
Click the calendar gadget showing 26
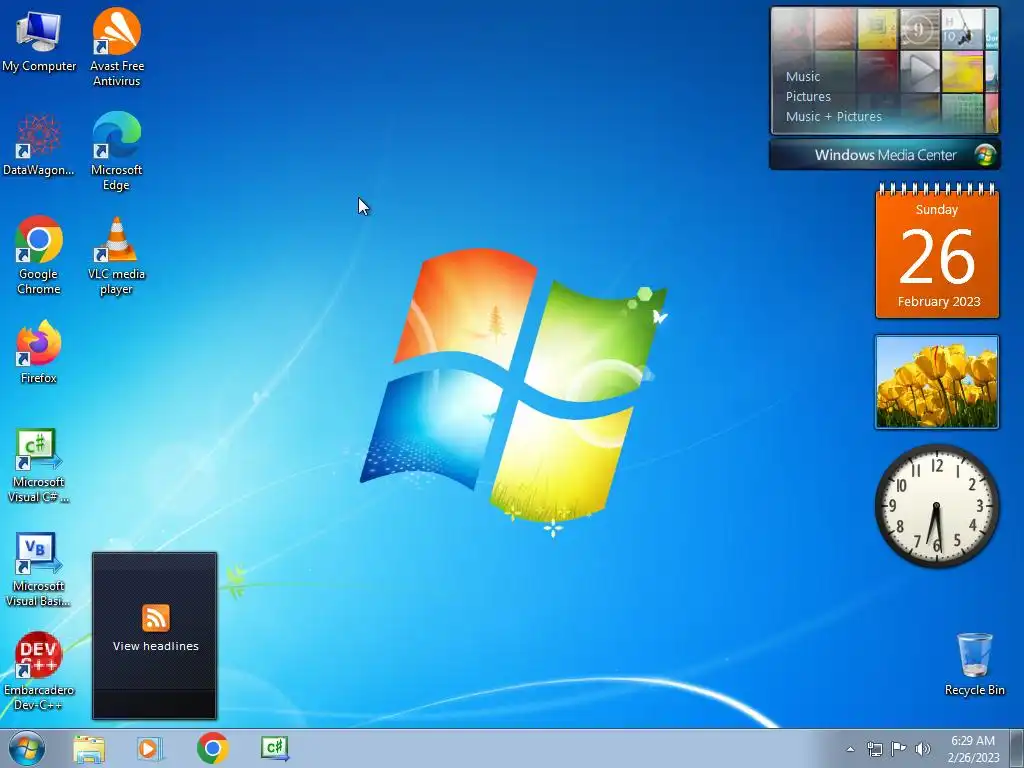click(x=937, y=251)
